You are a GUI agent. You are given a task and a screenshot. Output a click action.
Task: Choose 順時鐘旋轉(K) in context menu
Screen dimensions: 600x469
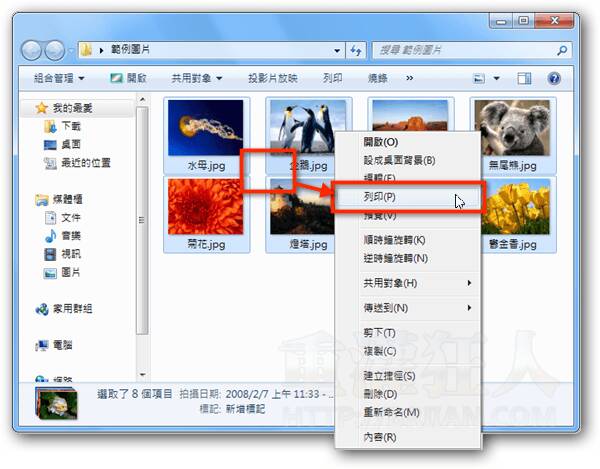pos(408,240)
